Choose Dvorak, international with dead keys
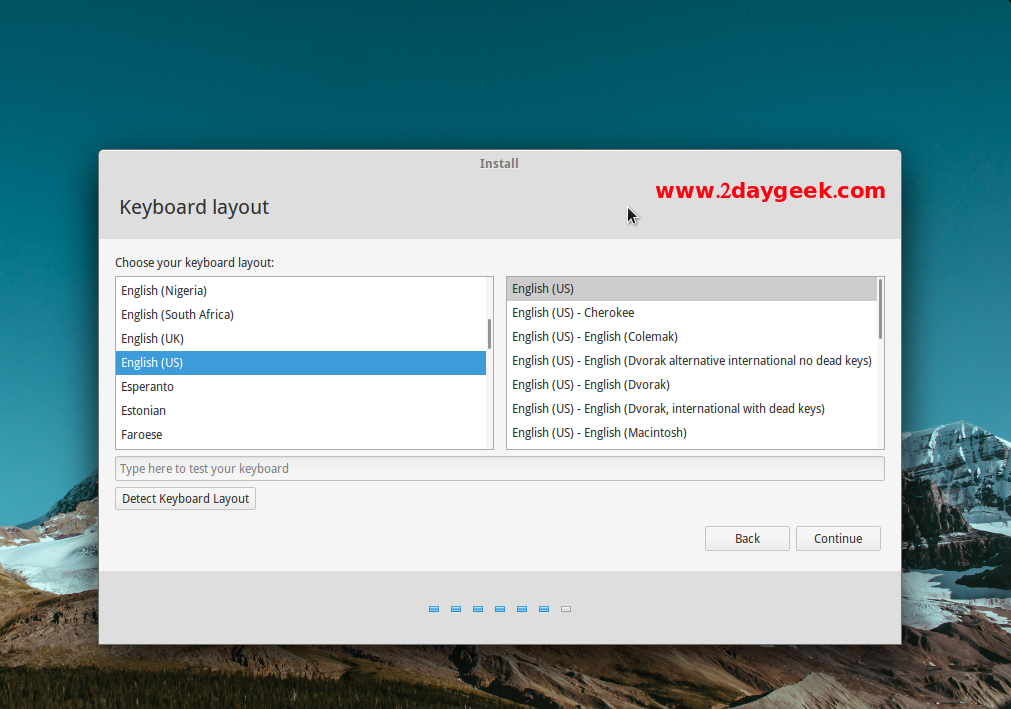The width and height of the screenshot is (1011, 709). coord(668,408)
